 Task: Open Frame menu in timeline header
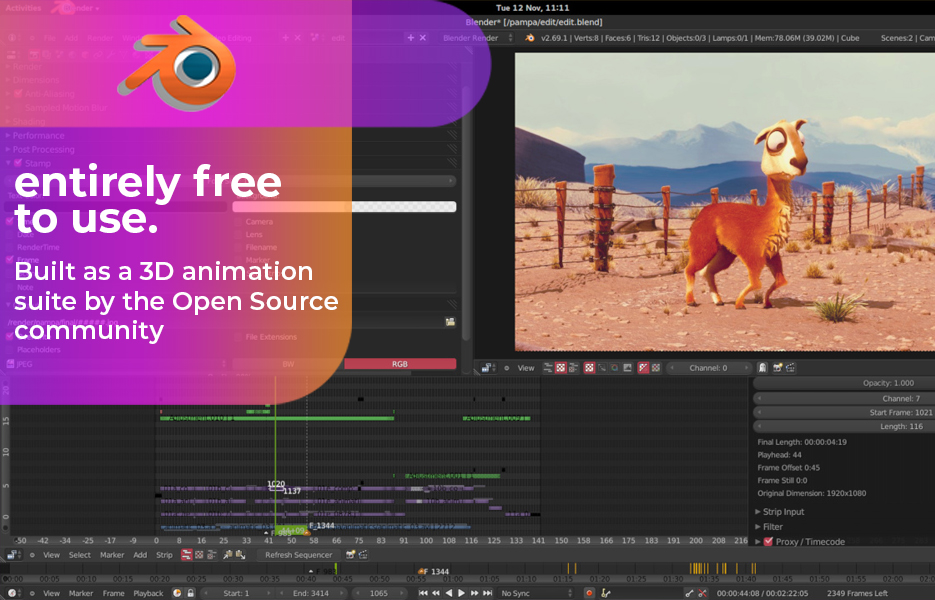coord(113,593)
